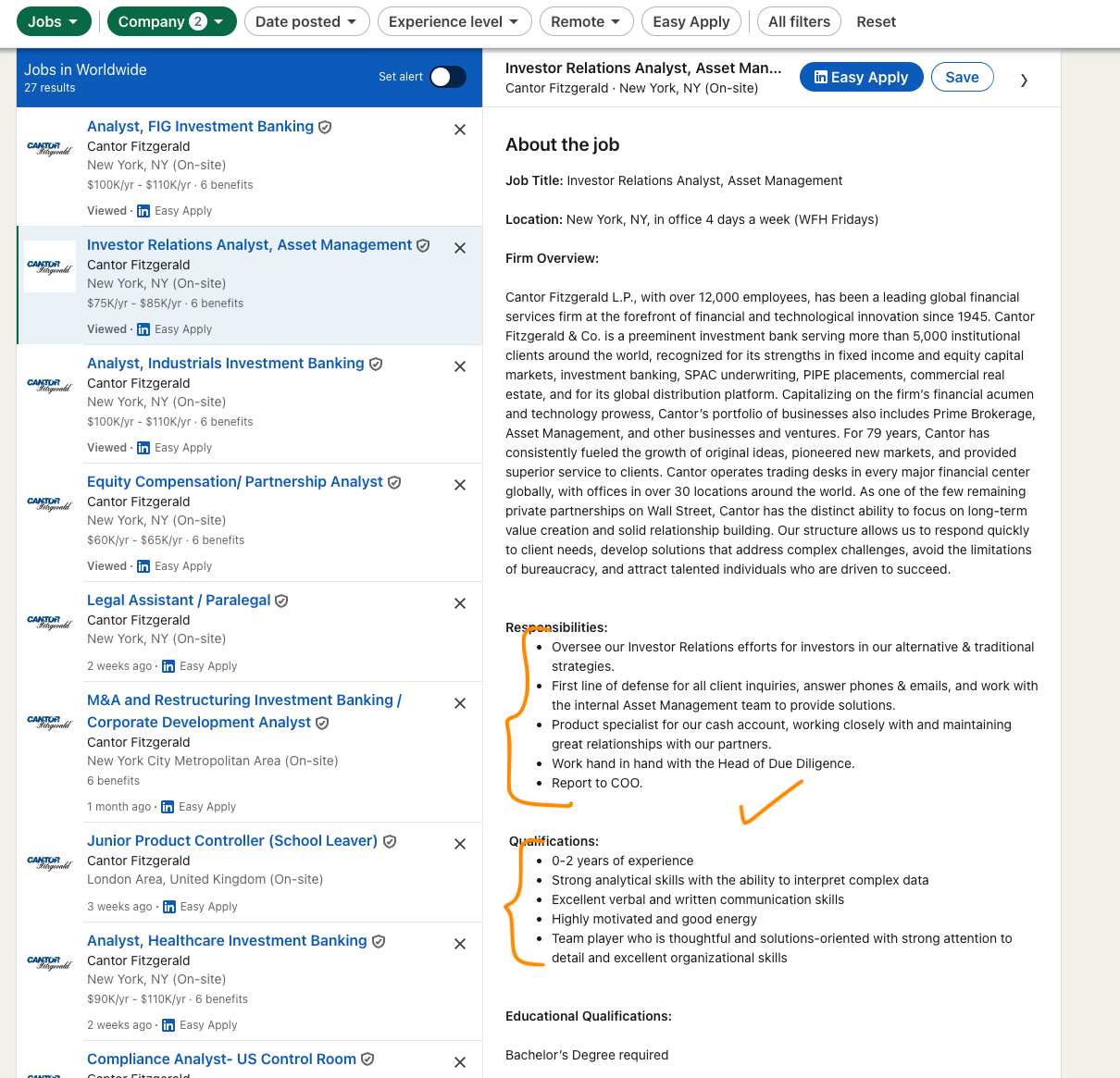Click salary text '$60K/yr - $65K/yr · 6 benefits'
This screenshot has height=1078, width=1120.
[x=166, y=540]
